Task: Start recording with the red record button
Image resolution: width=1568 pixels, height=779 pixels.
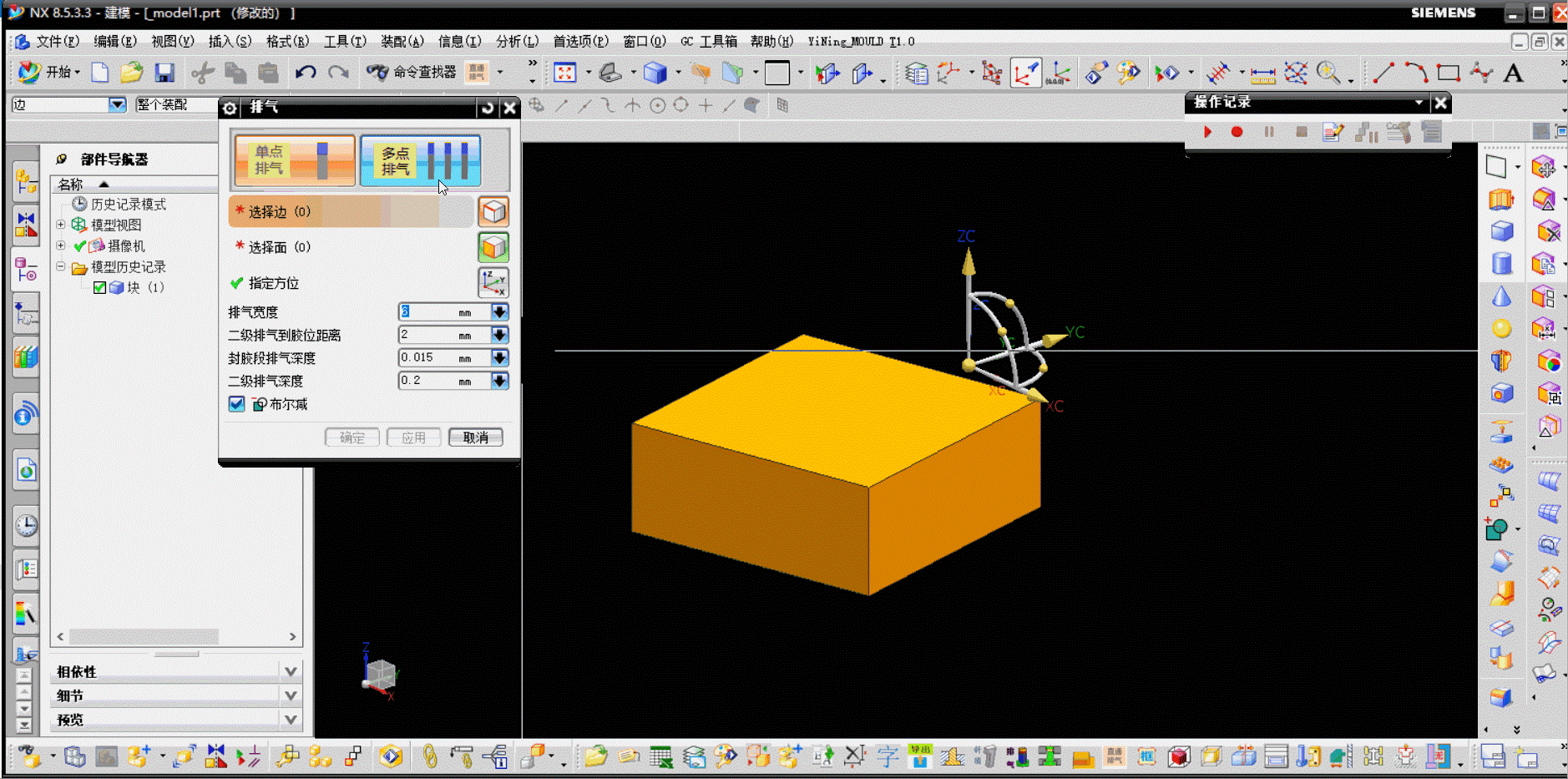Action: [1237, 132]
